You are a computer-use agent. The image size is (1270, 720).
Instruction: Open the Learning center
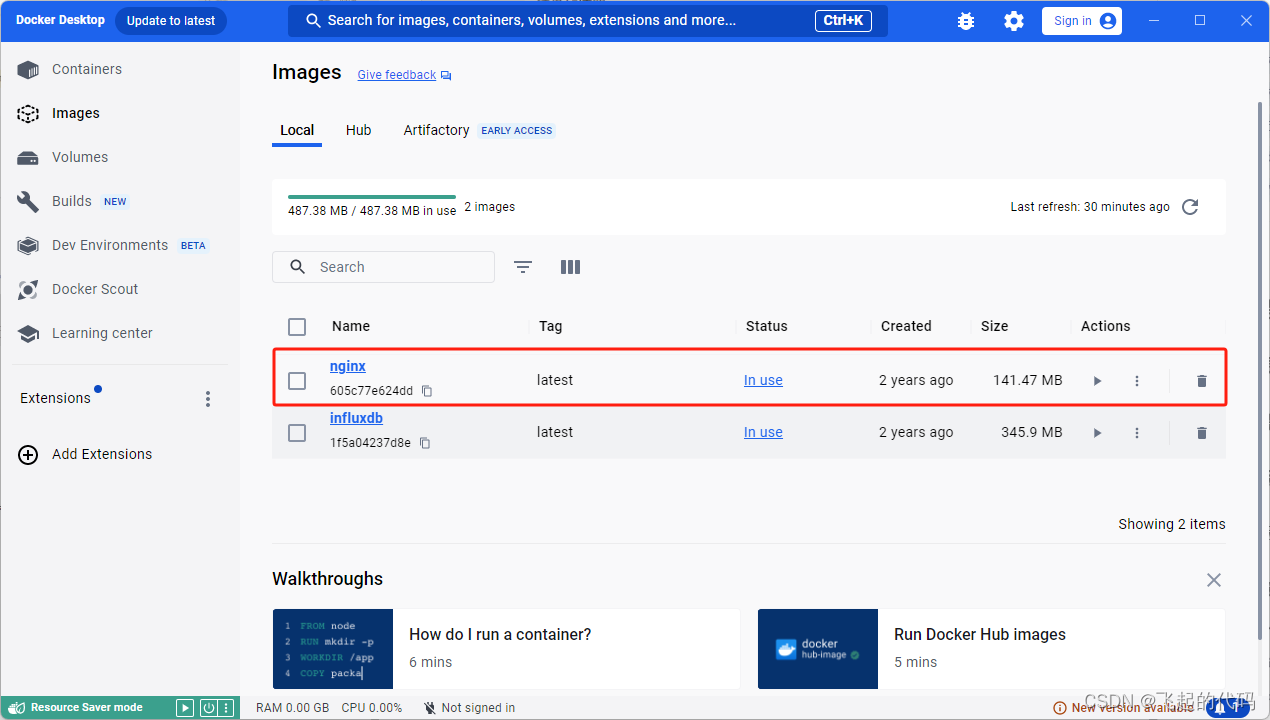pos(101,333)
